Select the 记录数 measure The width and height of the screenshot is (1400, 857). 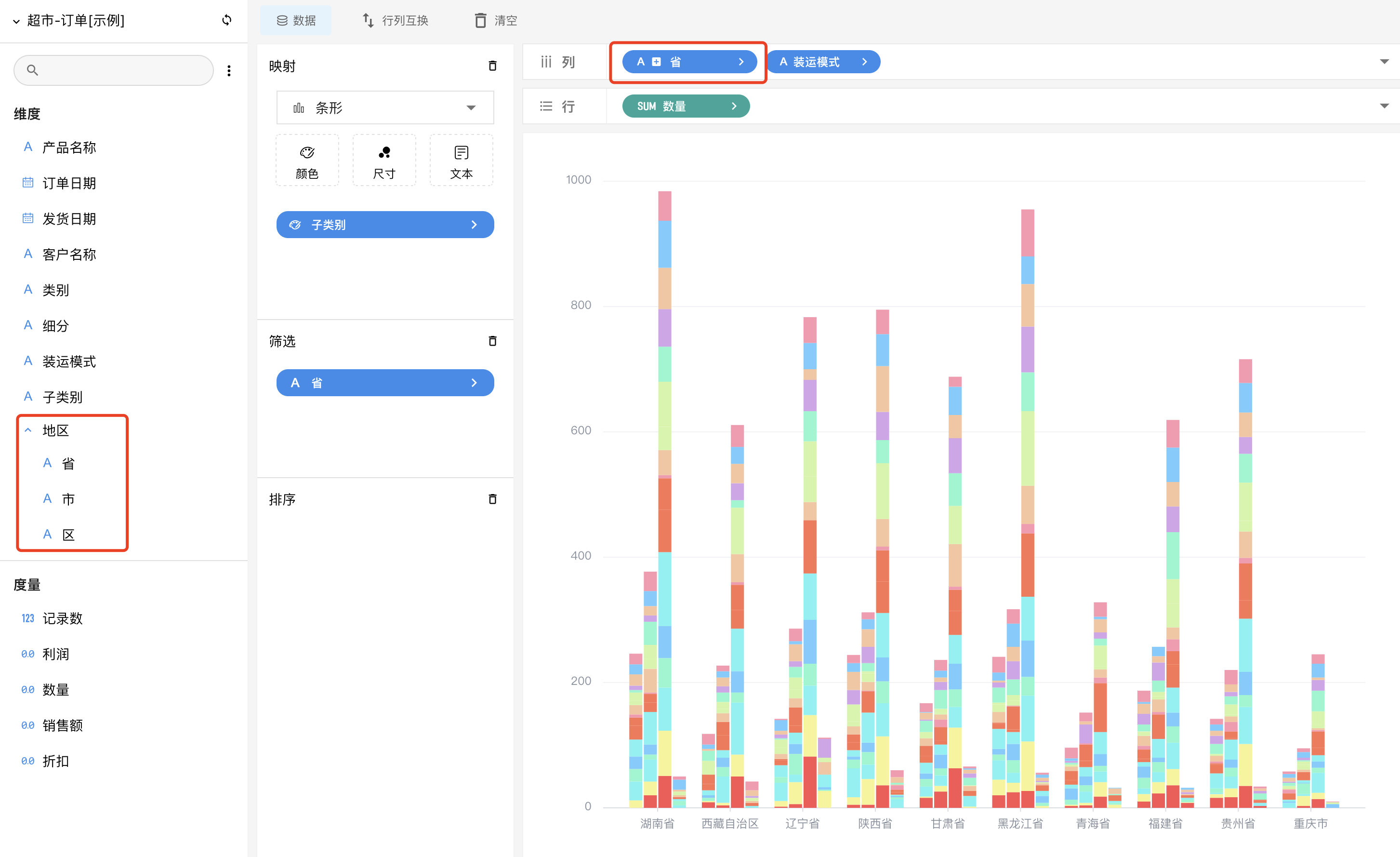62,618
